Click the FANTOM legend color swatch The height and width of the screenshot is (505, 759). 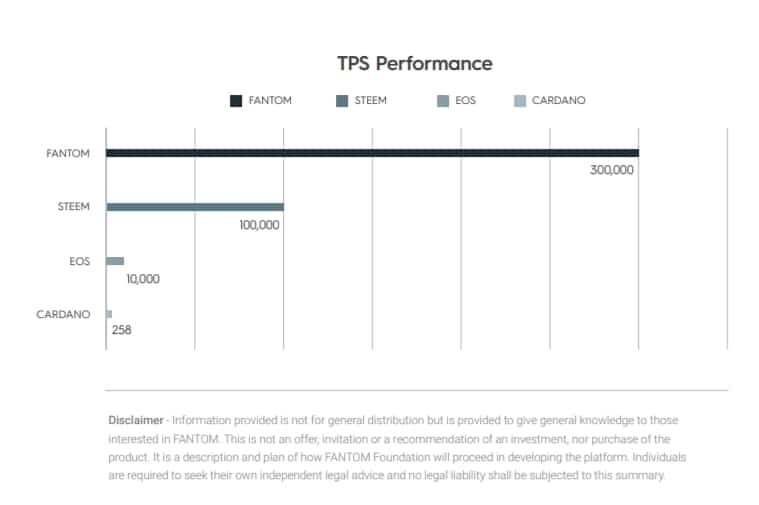[x=236, y=101]
